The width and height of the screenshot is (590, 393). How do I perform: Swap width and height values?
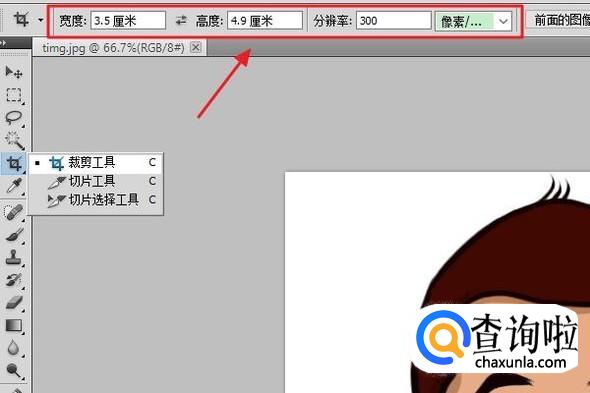point(181,20)
